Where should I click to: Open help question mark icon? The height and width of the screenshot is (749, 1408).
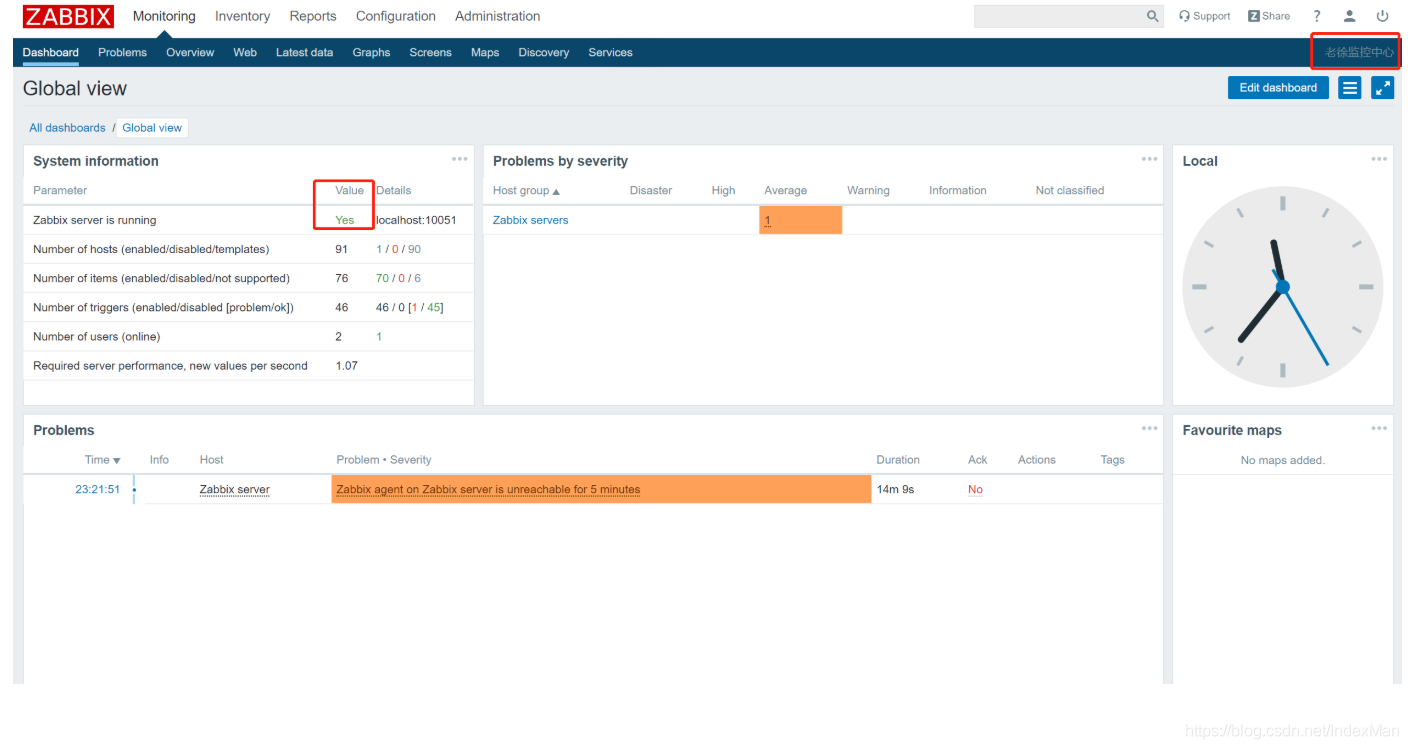click(x=1317, y=16)
